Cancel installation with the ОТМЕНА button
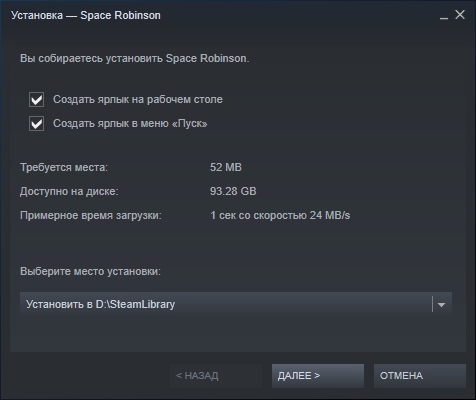 tap(420, 376)
